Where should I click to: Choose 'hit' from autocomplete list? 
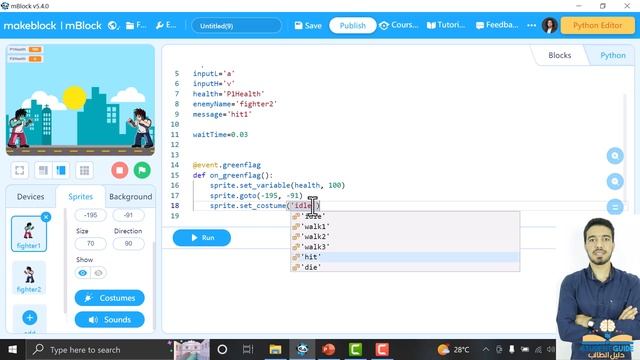pyautogui.click(x=405, y=257)
